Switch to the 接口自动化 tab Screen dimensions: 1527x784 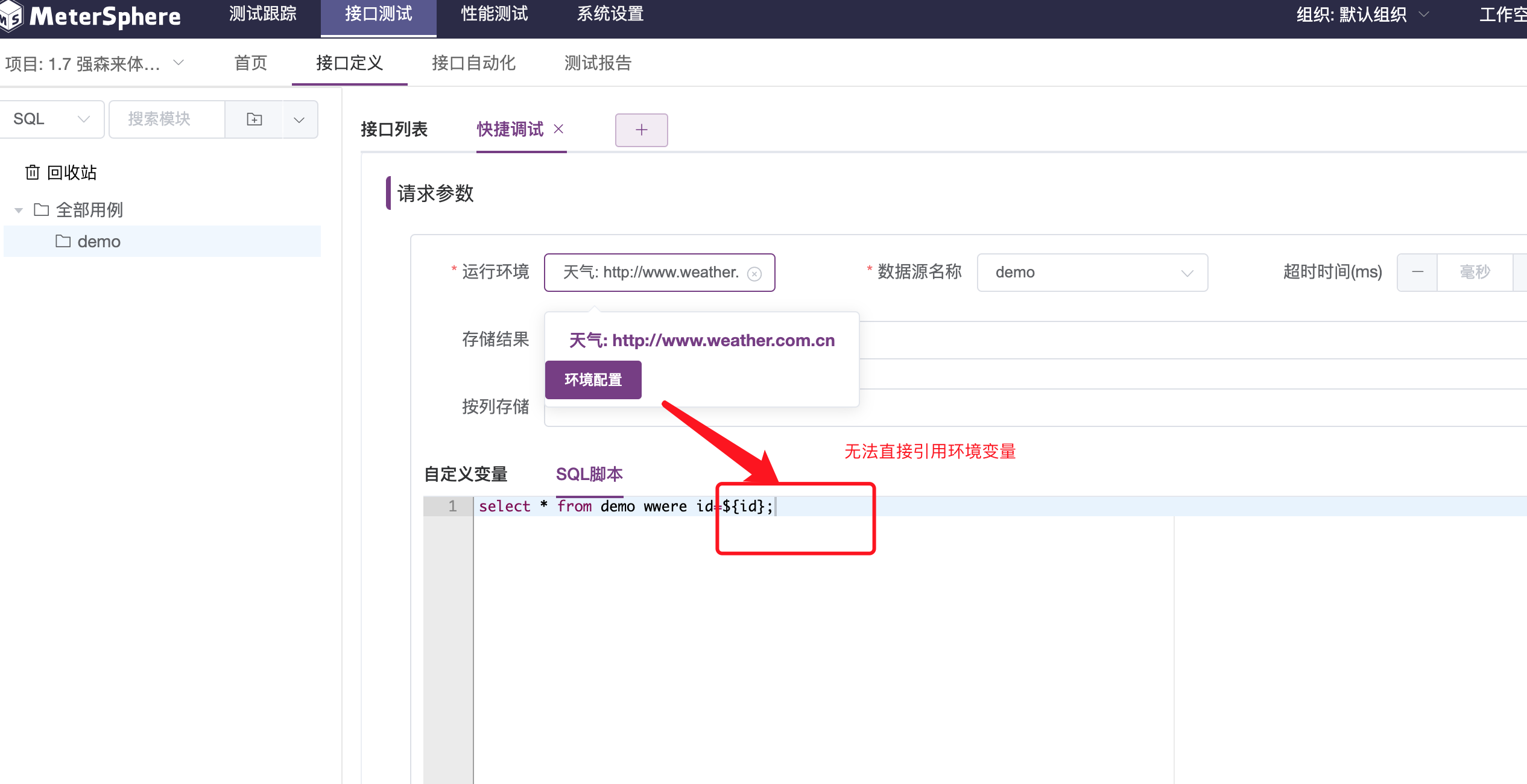[x=474, y=63]
